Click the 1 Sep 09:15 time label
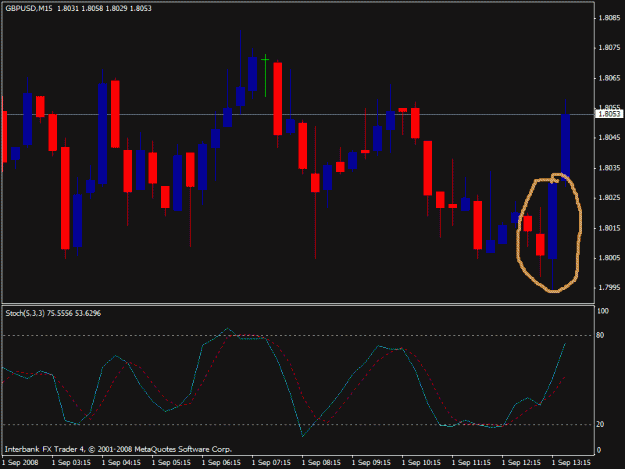The height and width of the screenshot is (469, 625). 371,463
